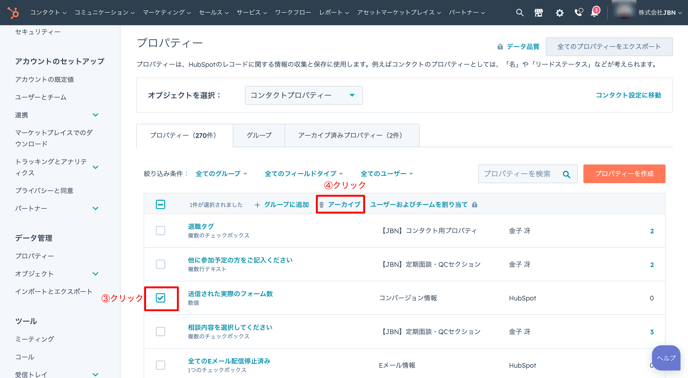
Task: Expand the 受信トレイ sidebar section
Action: 95,374
